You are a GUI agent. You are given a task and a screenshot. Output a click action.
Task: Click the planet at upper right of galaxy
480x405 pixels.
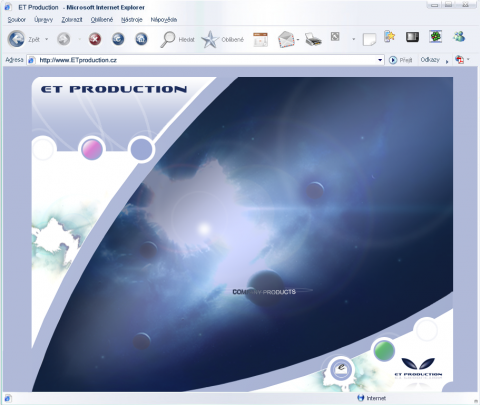315,190
